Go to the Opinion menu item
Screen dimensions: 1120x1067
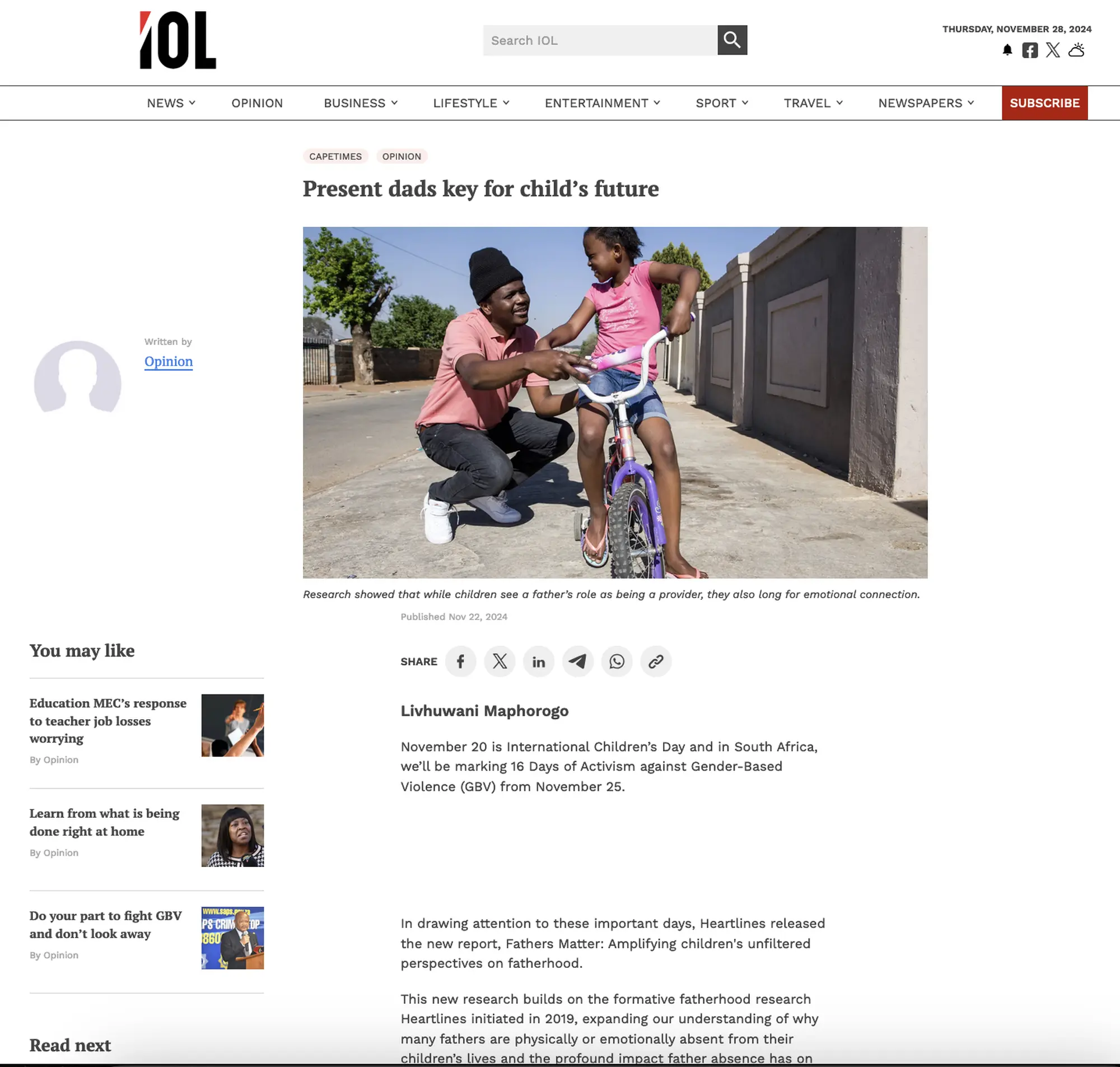tap(257, 103)
